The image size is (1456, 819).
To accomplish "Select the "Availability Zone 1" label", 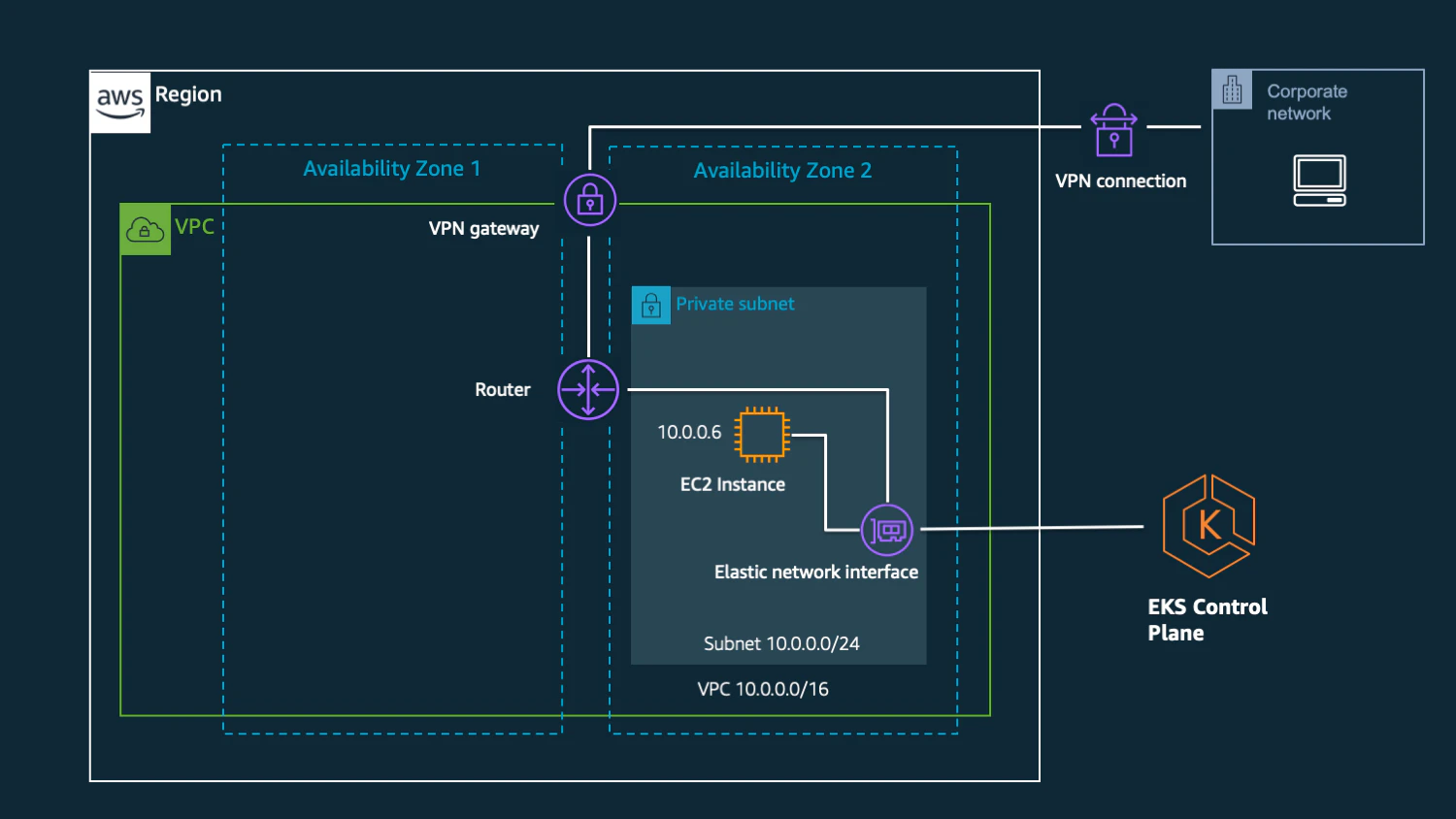I will pos(392,169).
